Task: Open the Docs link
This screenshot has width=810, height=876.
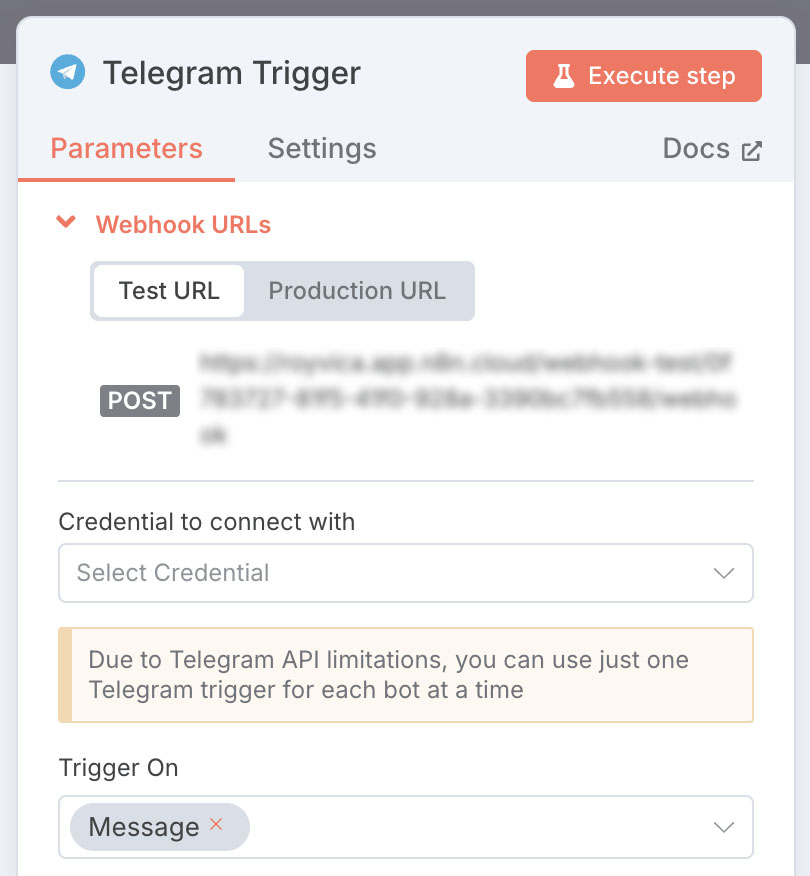Action: (697, 149)
